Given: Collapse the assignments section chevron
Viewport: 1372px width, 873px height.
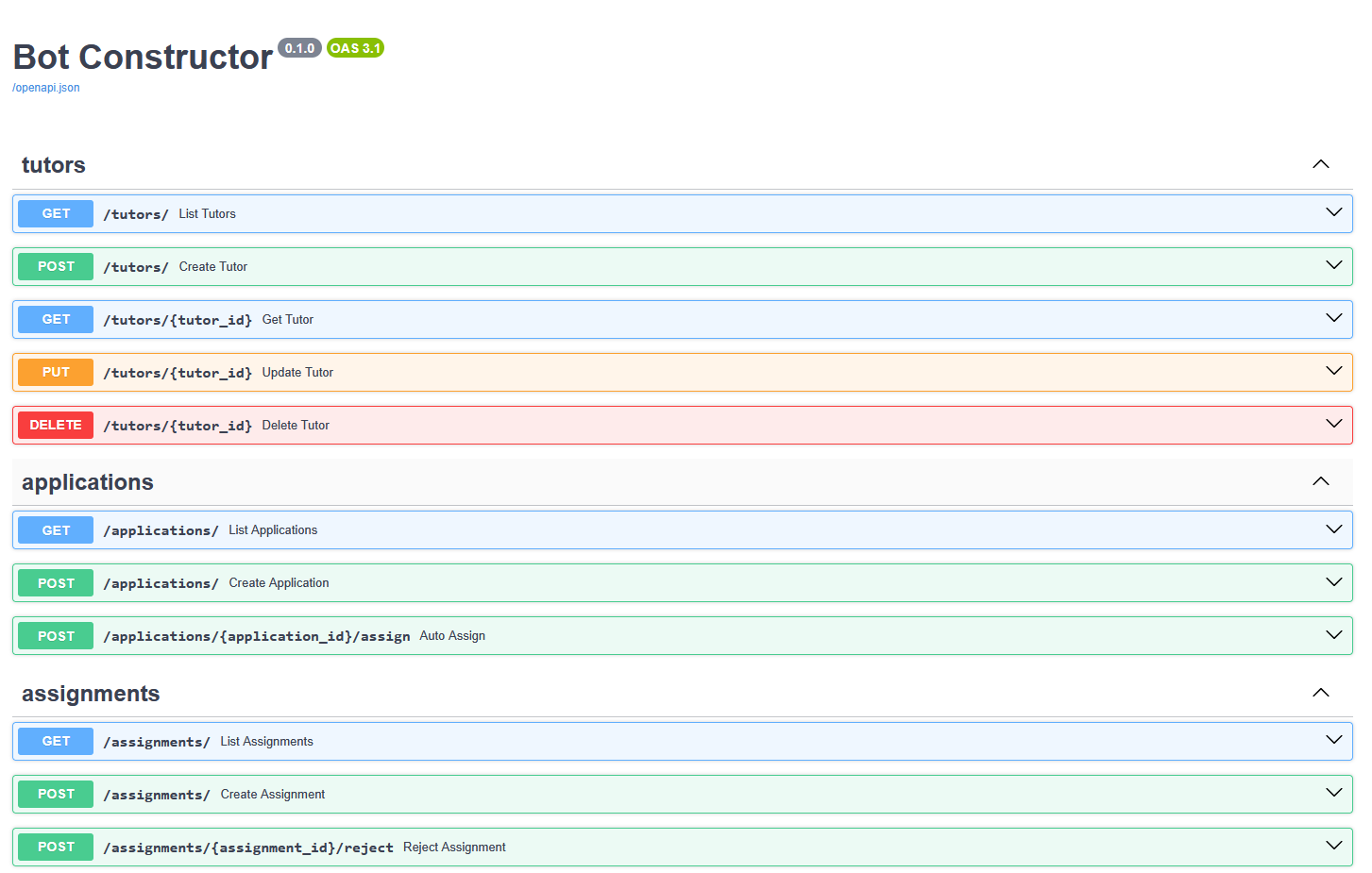Looking at the screenshot, I should 1320,693.
